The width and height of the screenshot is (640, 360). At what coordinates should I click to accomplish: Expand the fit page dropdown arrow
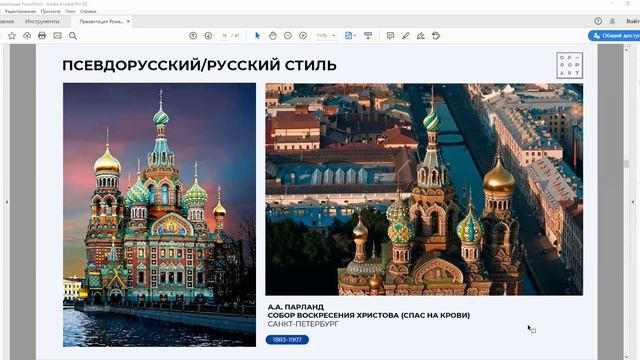(x=355, y=36)
